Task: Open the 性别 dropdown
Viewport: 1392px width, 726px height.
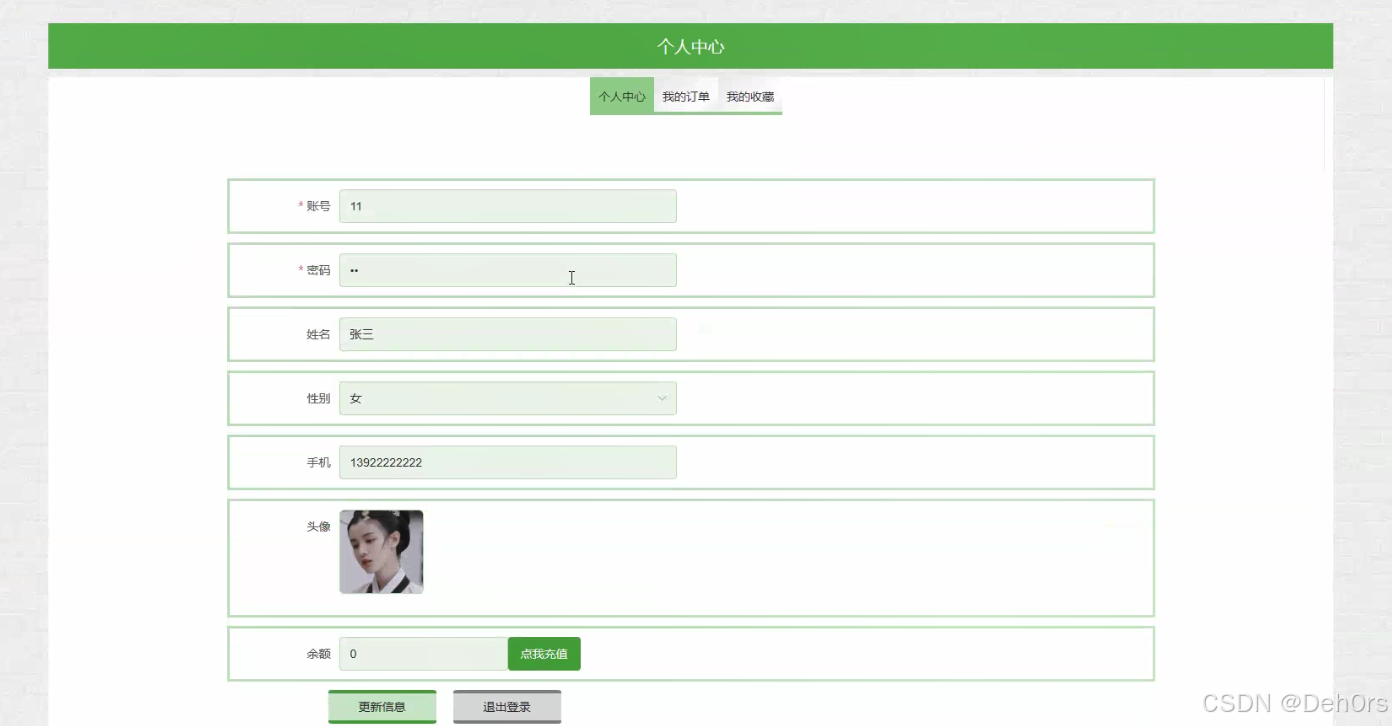Action: pos(508,398)
